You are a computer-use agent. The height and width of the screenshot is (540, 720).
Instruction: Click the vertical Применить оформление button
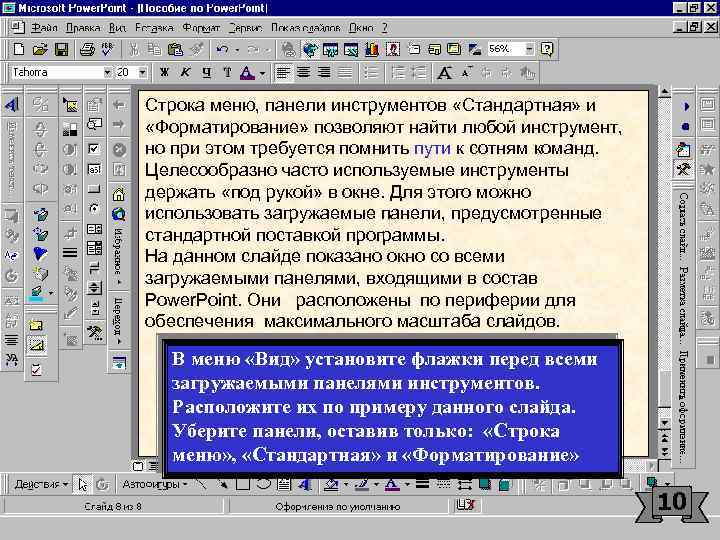684,407
